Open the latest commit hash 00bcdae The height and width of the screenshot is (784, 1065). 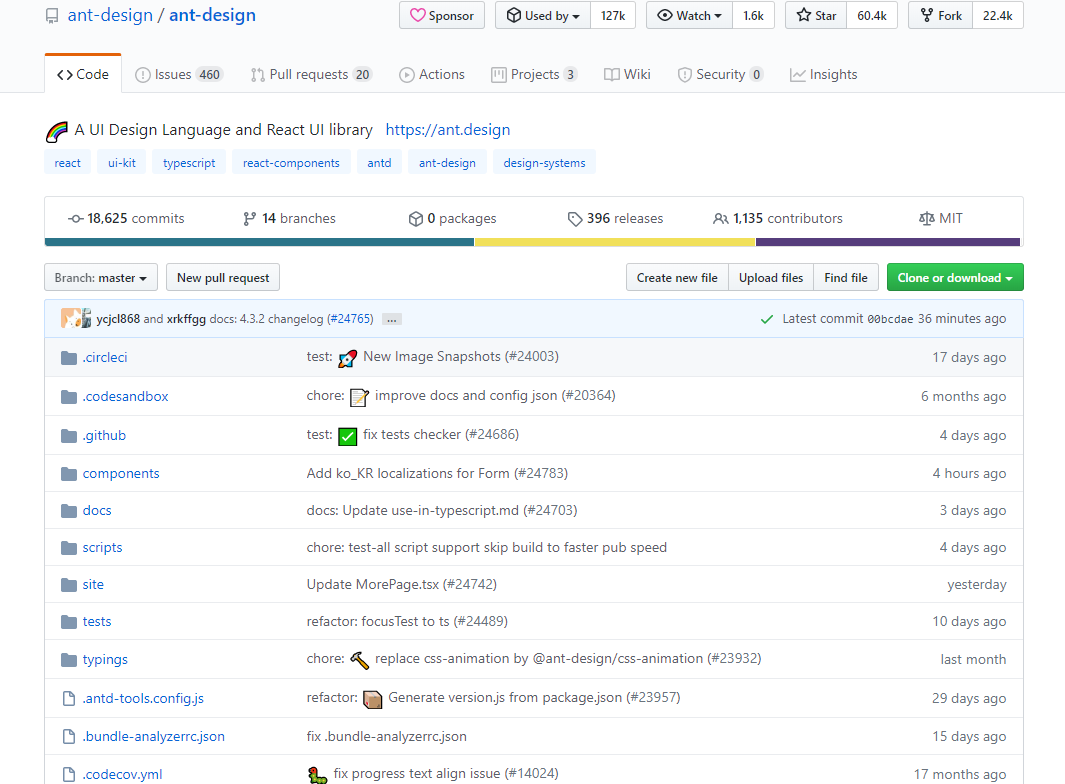tap(890, 319)
